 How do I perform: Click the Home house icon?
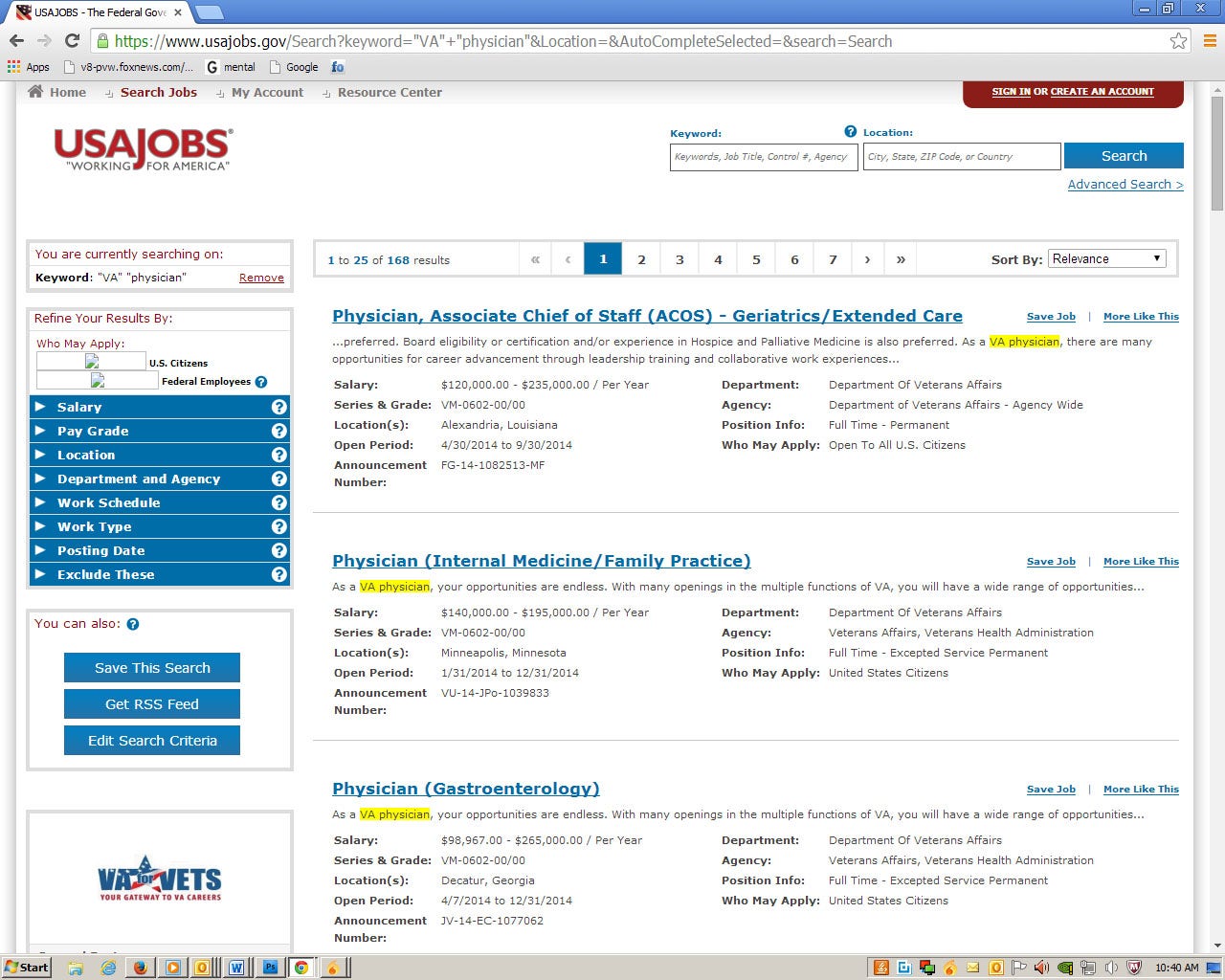click(35, 92)
